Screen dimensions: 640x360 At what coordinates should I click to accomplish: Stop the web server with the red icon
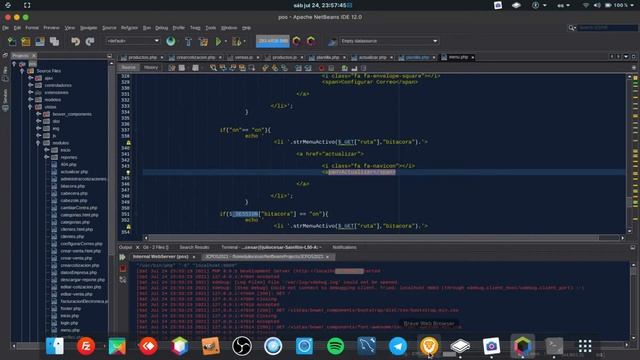point(123,269)
